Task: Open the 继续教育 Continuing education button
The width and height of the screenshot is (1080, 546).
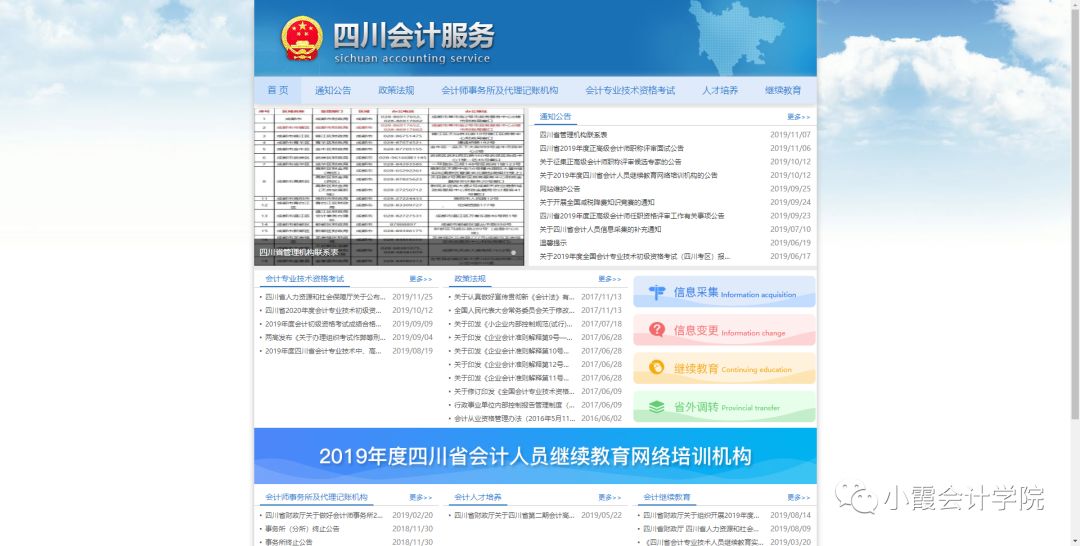Action: pyautogui.click(x=724, y=368)
